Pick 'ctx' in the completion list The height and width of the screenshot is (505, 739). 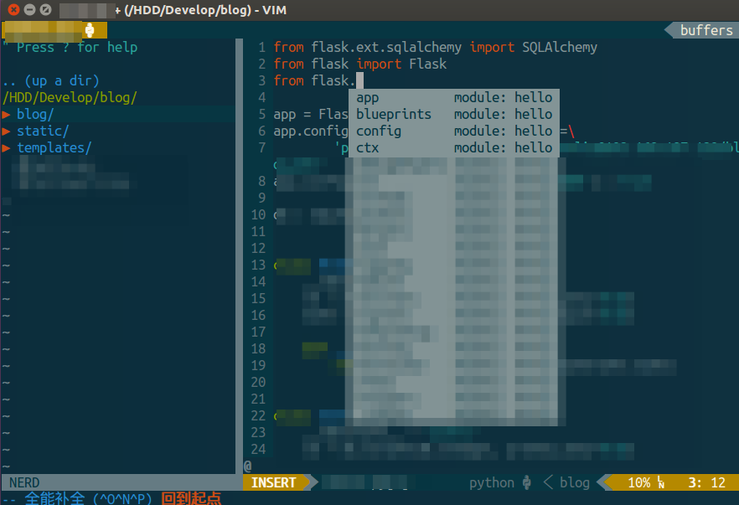point(367,148)
